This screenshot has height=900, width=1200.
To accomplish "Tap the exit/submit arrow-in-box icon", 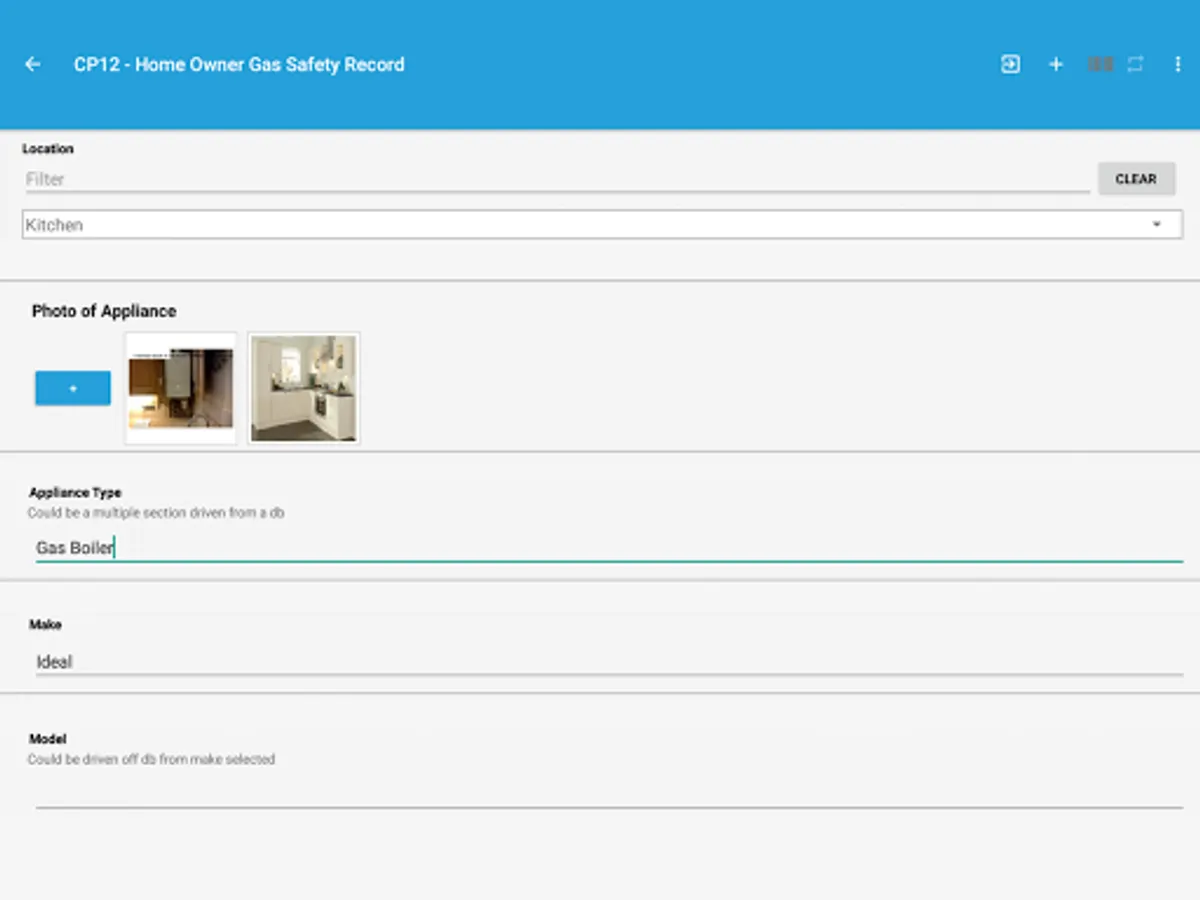I will [x=1011, y=64].
